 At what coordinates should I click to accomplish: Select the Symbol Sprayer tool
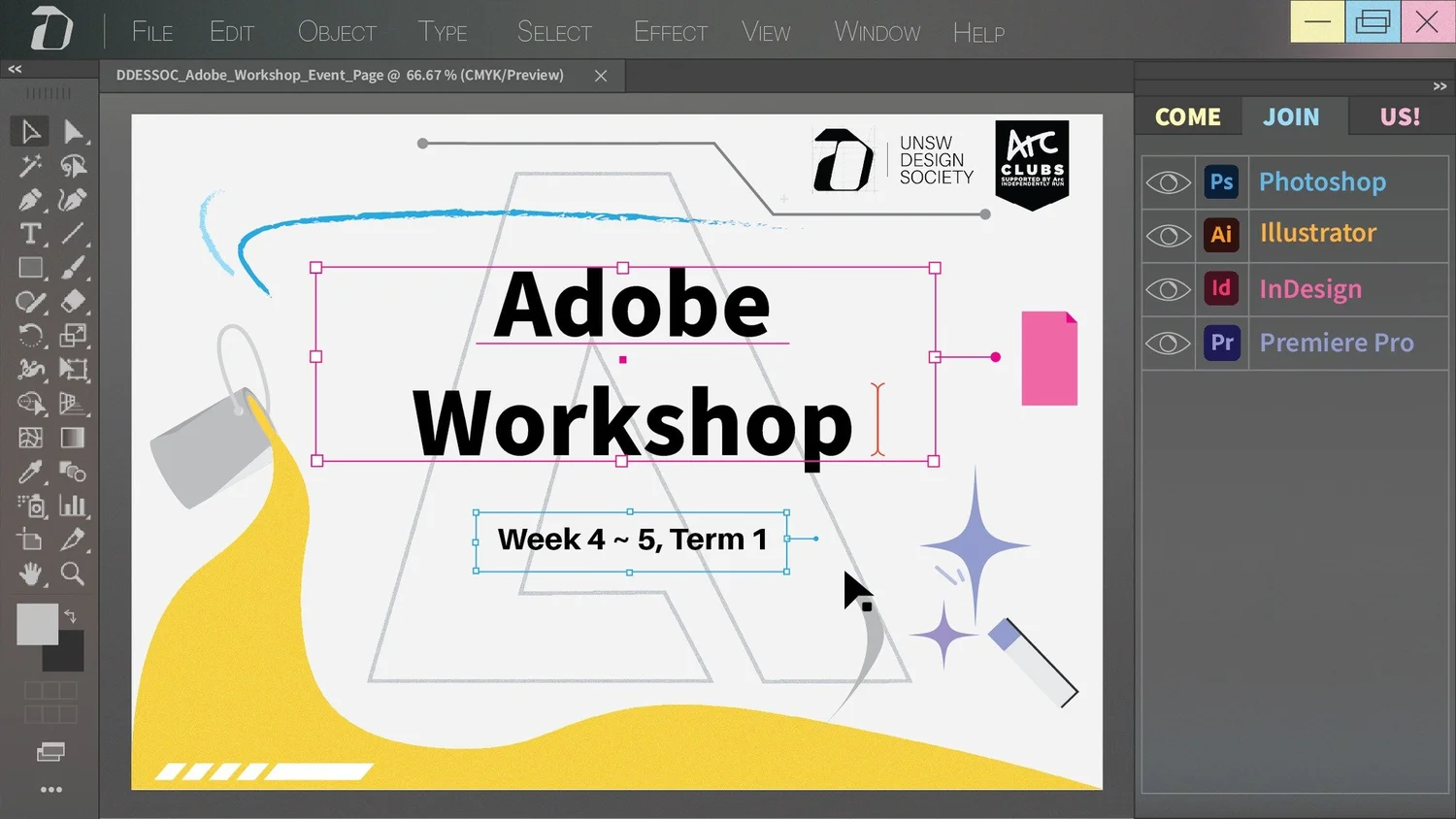pyautogui.click(x=30, y=506)
